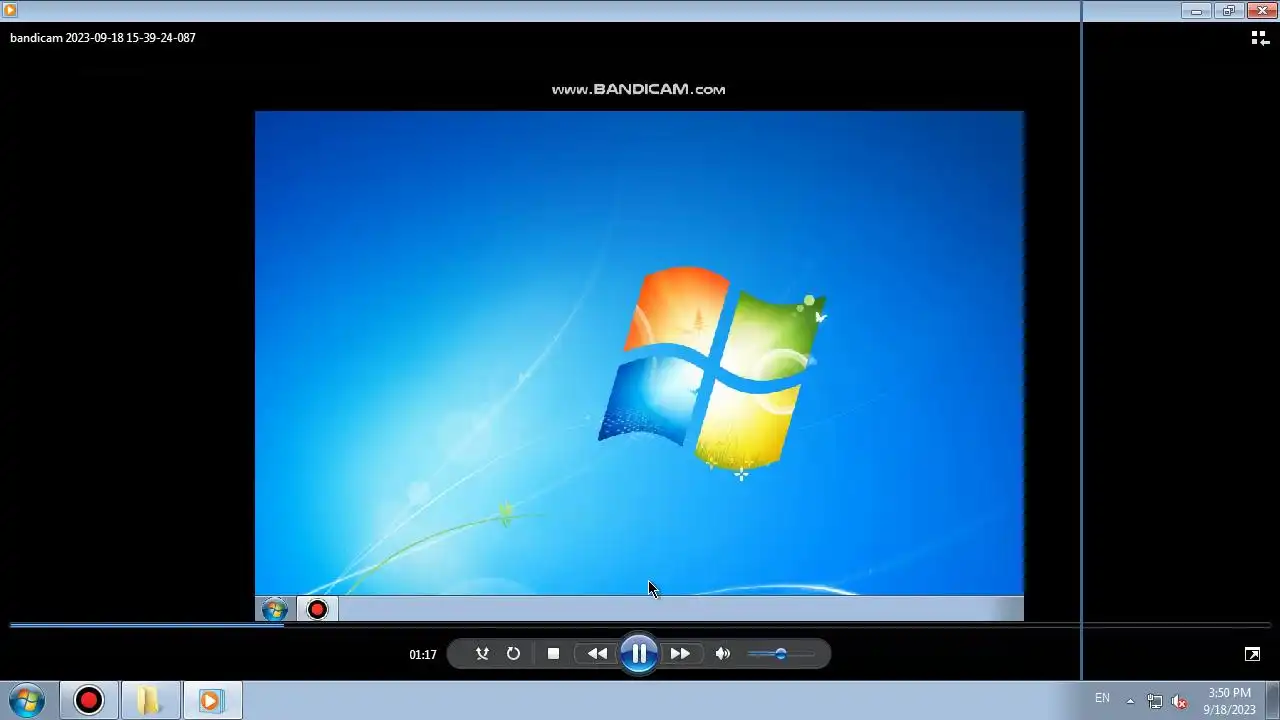Open the Windows Start menu
The image size is (1280, 720).
[x=27, y=700]
